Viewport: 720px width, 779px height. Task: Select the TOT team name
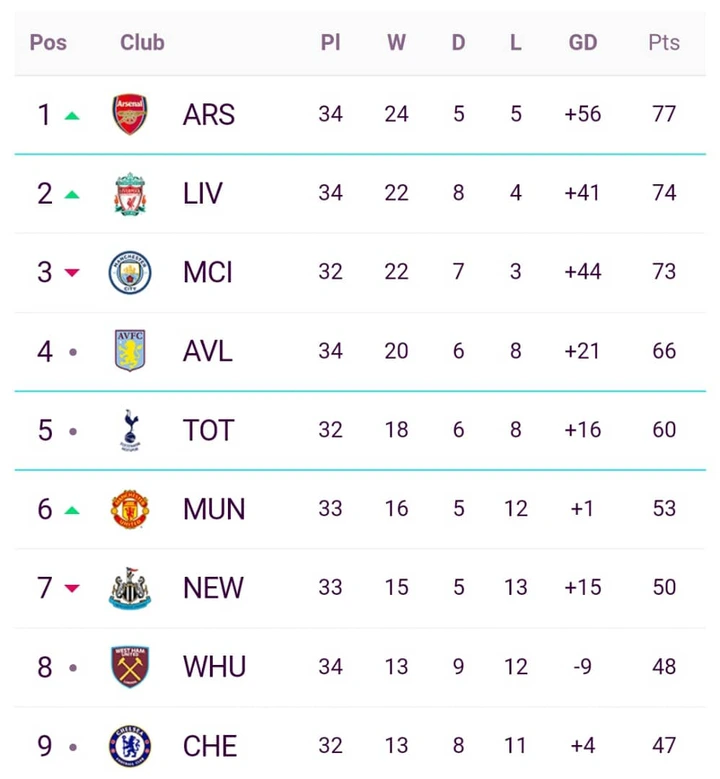click(x=208, y=430)
